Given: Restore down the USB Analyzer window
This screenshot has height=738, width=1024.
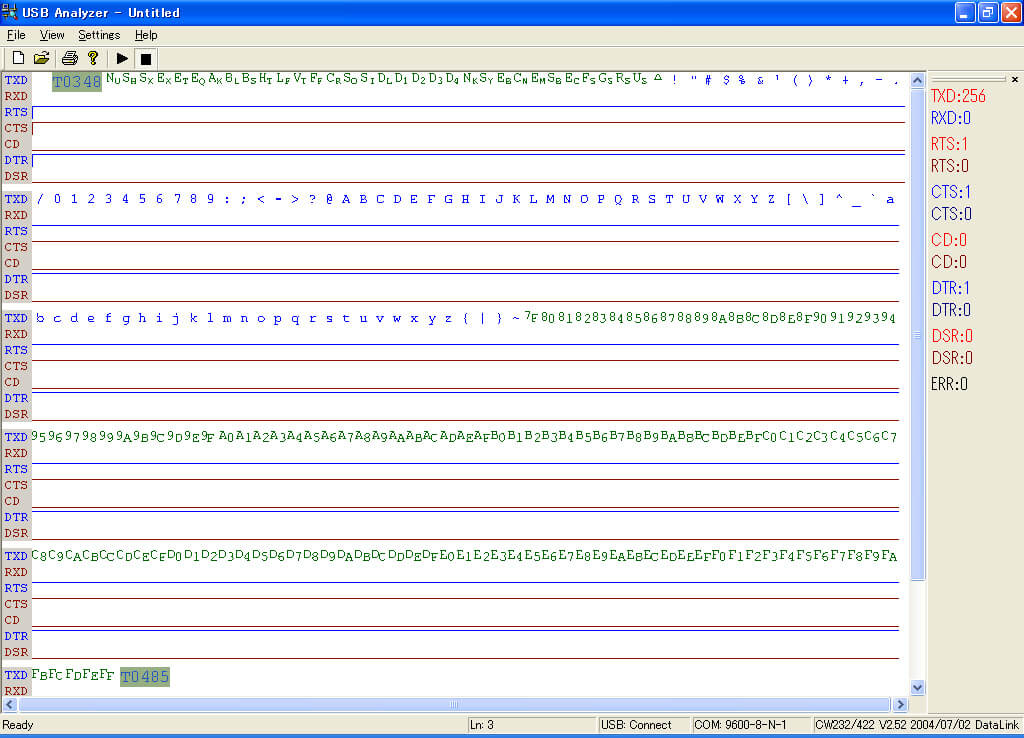Looking at the screenshot, I should point(988,12).
